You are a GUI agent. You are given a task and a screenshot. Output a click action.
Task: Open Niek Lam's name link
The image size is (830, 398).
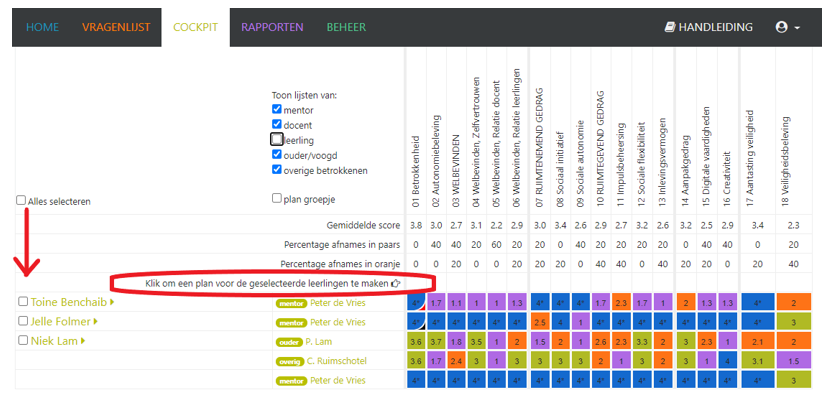pos(55,341)
